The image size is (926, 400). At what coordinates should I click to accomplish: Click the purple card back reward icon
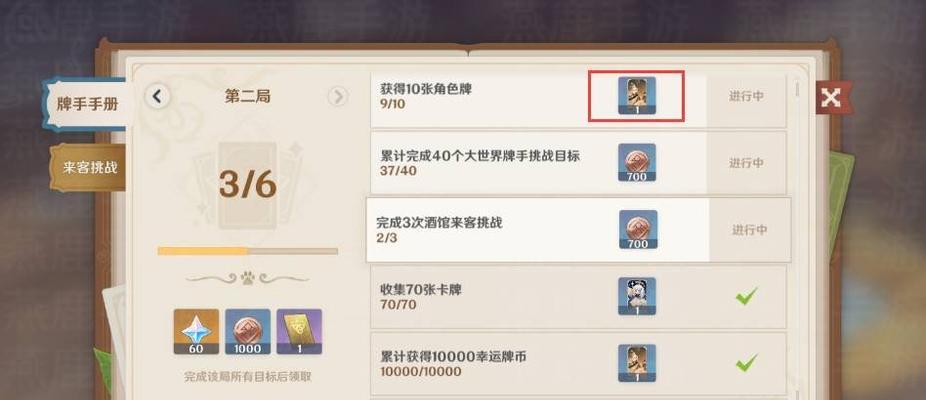(x=299, y=331)
